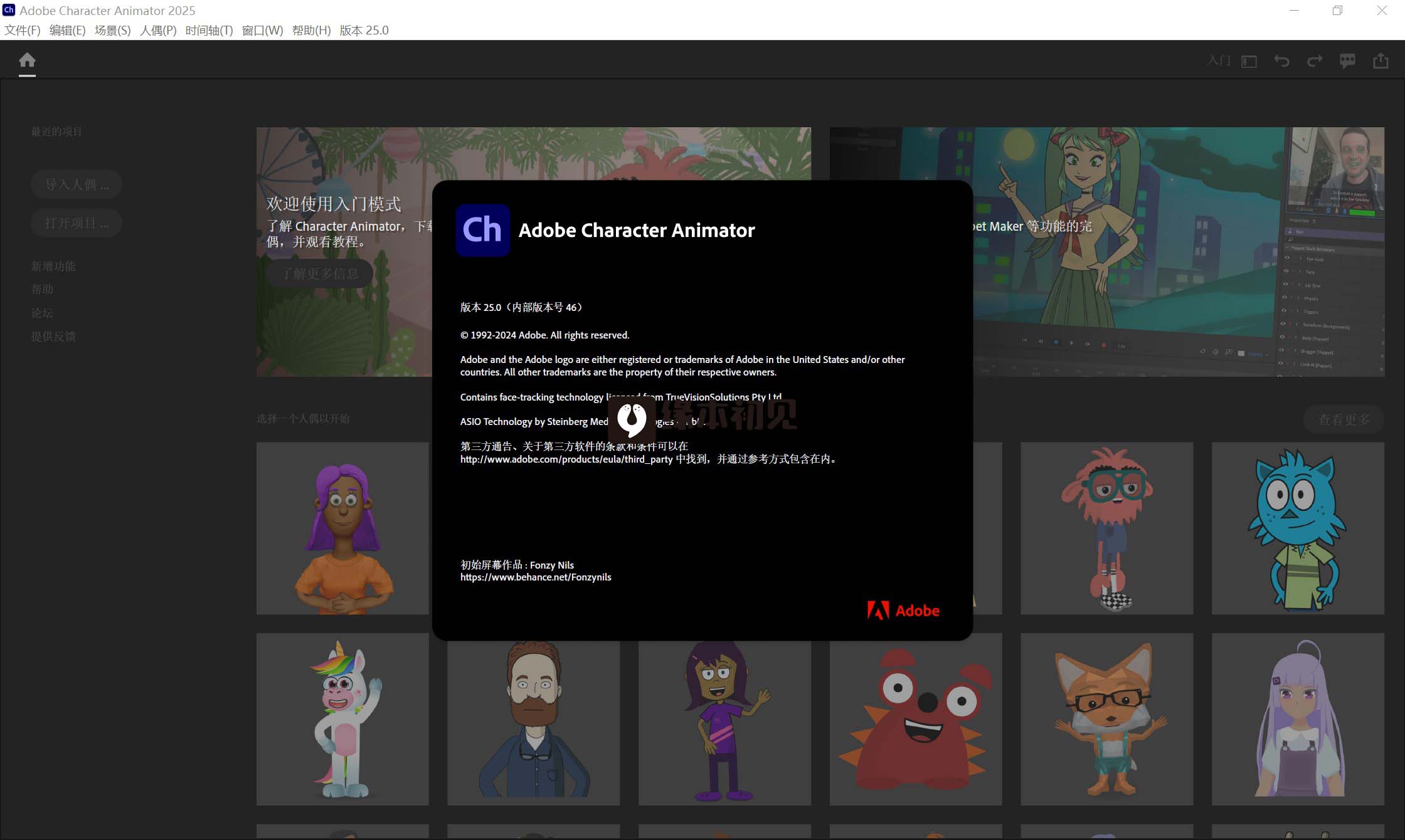Image resolution: width=1405 pixels, height=840 pixels.
Task: Click the Ch application icon in the title bar
Action: [8, 10]
